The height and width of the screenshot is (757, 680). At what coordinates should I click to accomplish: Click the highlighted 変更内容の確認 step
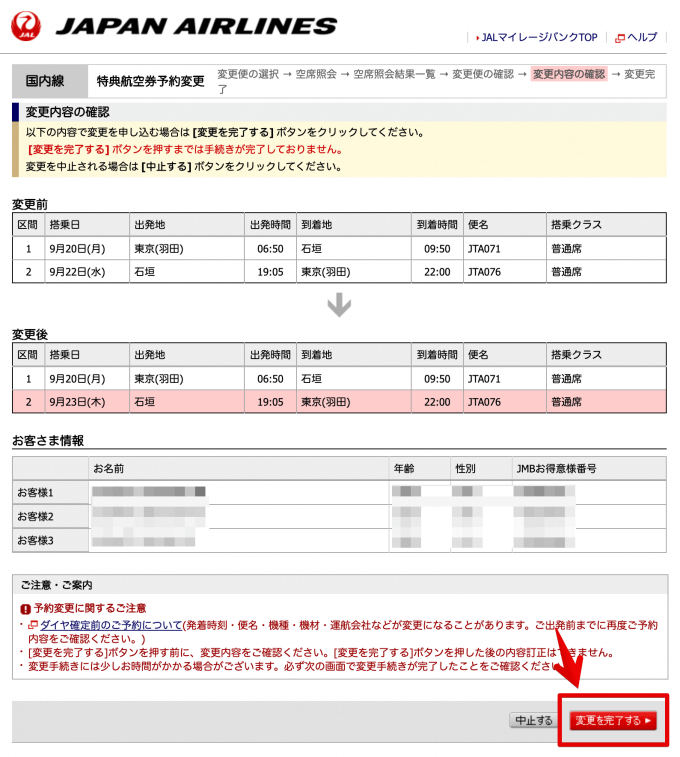coord(569,74)
